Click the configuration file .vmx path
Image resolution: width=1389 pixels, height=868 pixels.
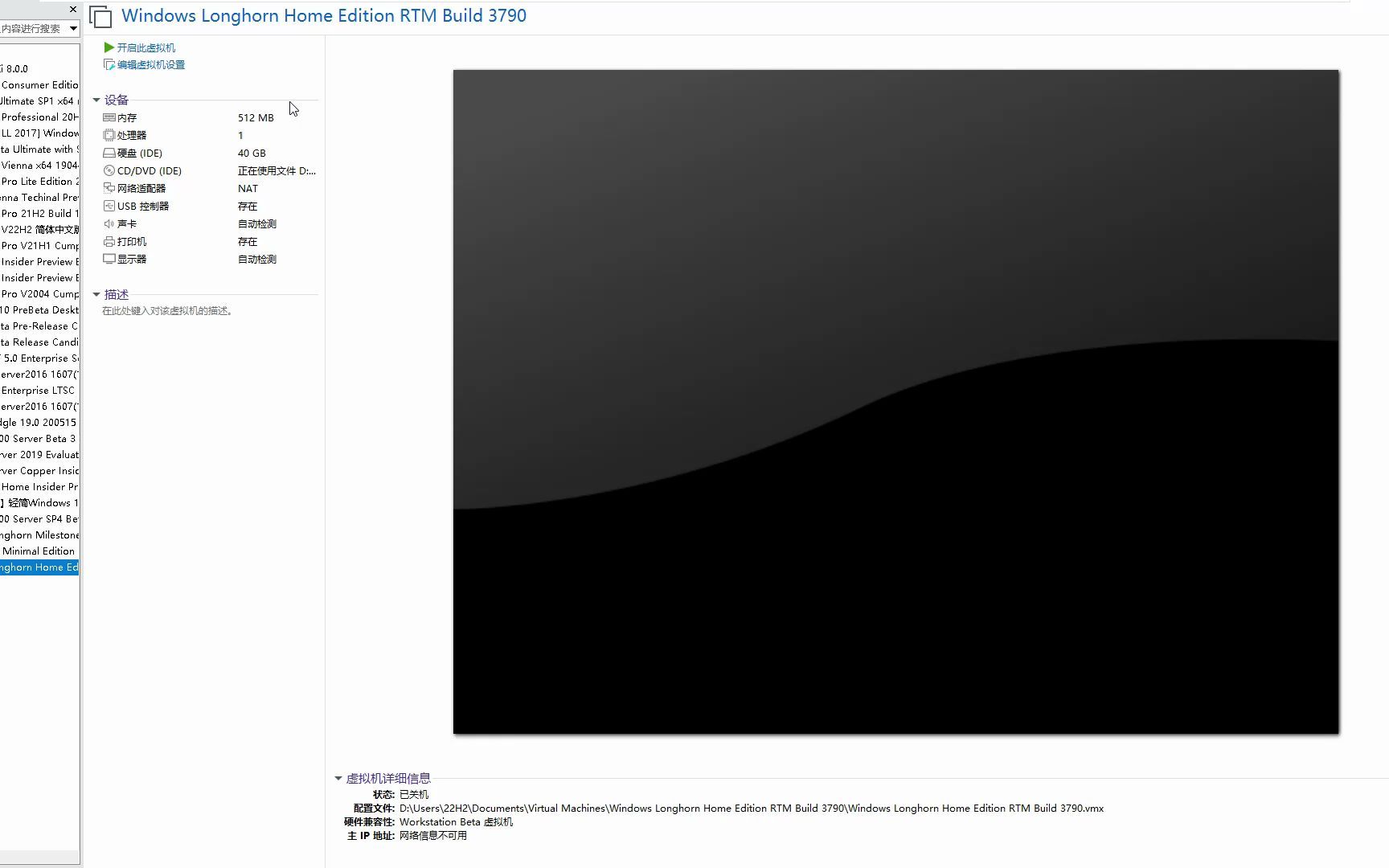tap(752, 809)
